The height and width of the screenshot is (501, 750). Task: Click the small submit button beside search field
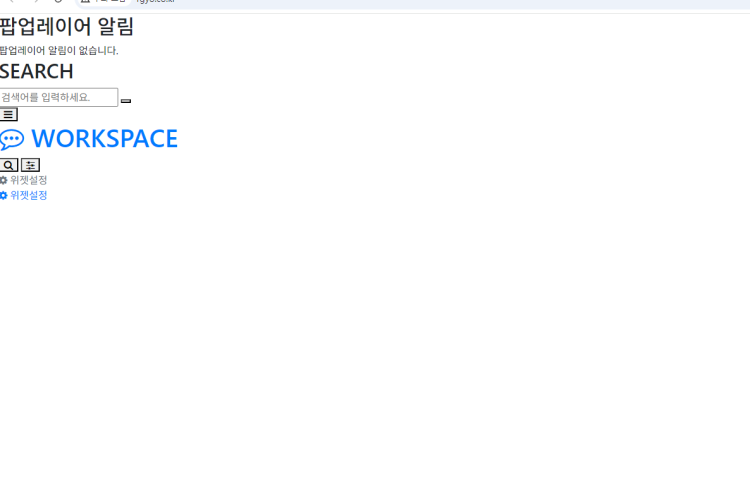(x=126, y=100)
